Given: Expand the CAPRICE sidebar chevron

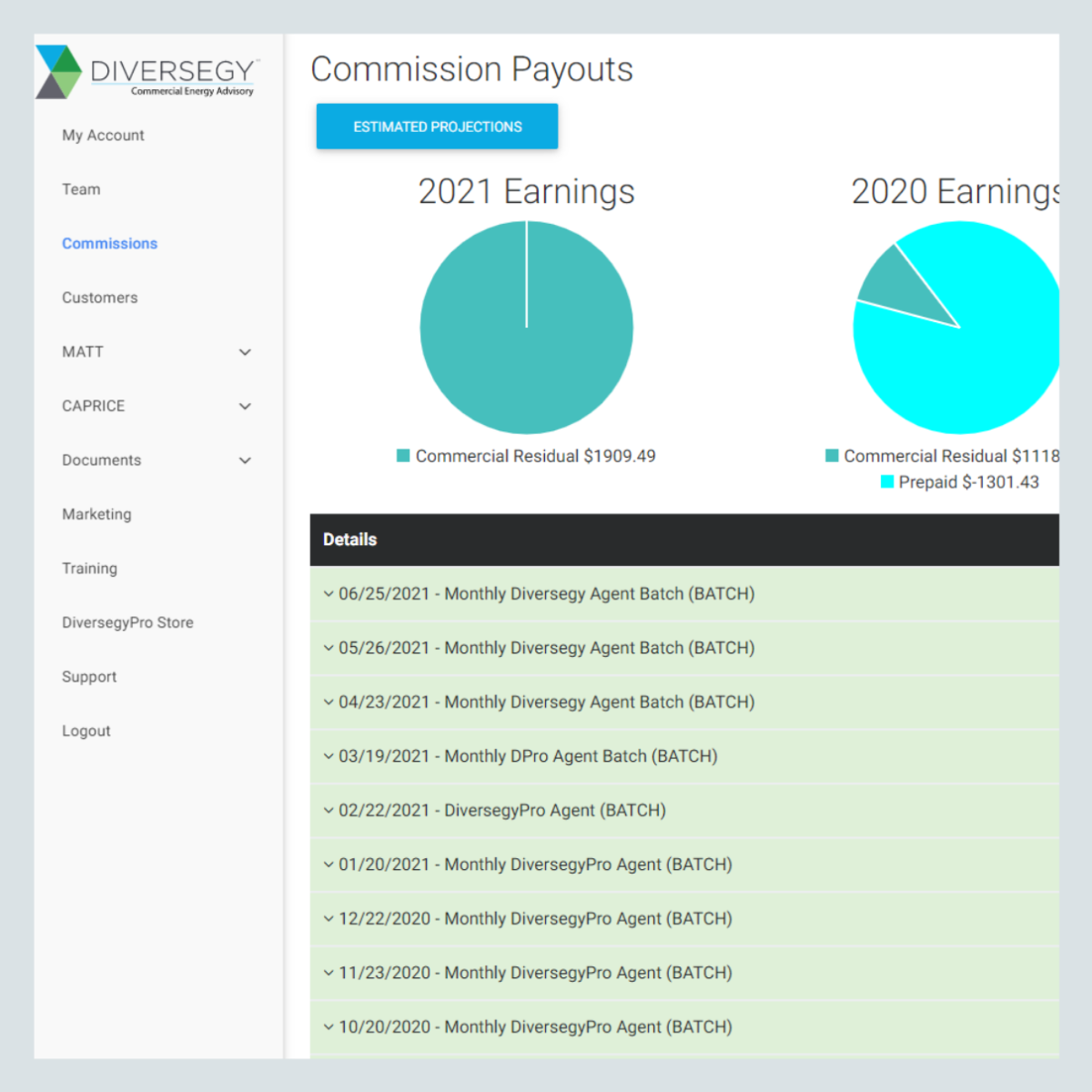Looking at the screenshot, I should tap(245, 406).
